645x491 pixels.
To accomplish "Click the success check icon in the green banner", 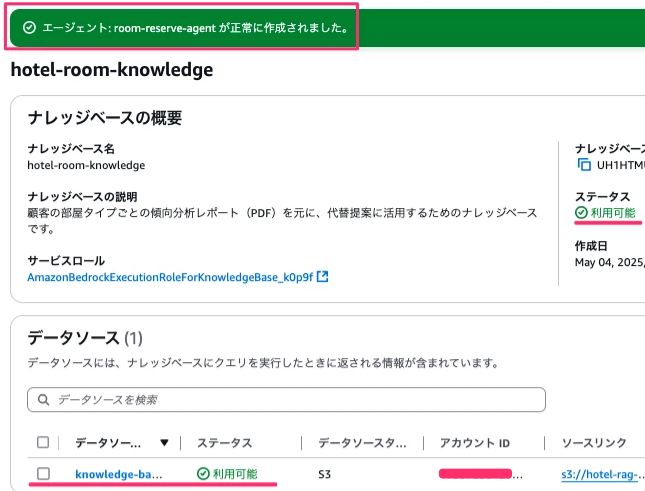I will 29,28.
